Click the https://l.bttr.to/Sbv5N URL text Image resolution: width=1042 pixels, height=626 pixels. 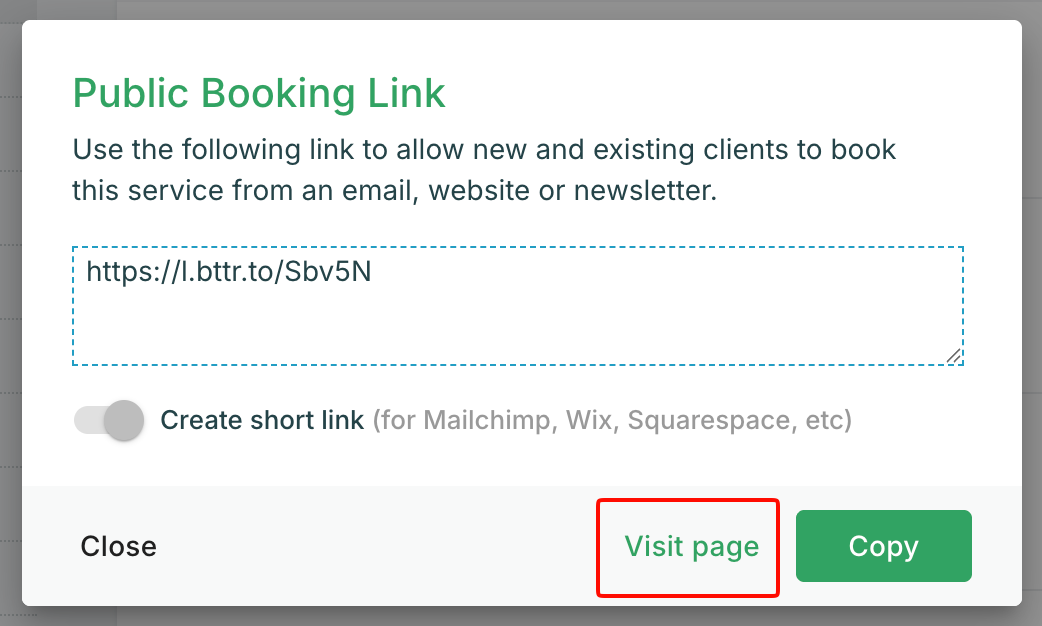[228, 271]
